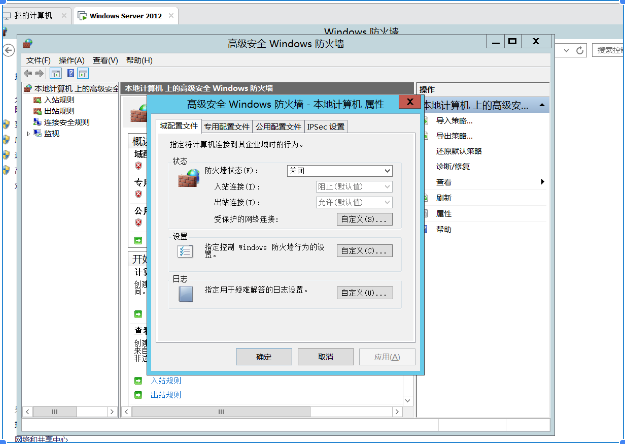The height and width of the screenshot is (444, 625).
Task: Click the app icon in the firewall title bar
Action: click(x=27, y=43)
